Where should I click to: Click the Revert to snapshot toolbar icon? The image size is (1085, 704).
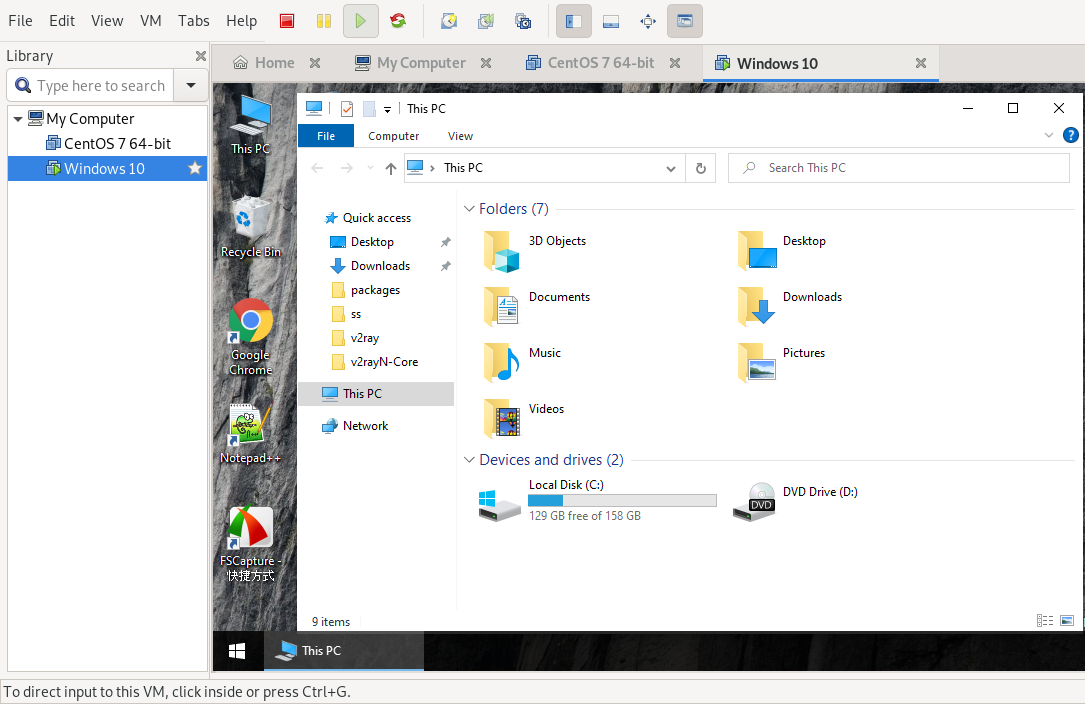[x=486, y=21]
